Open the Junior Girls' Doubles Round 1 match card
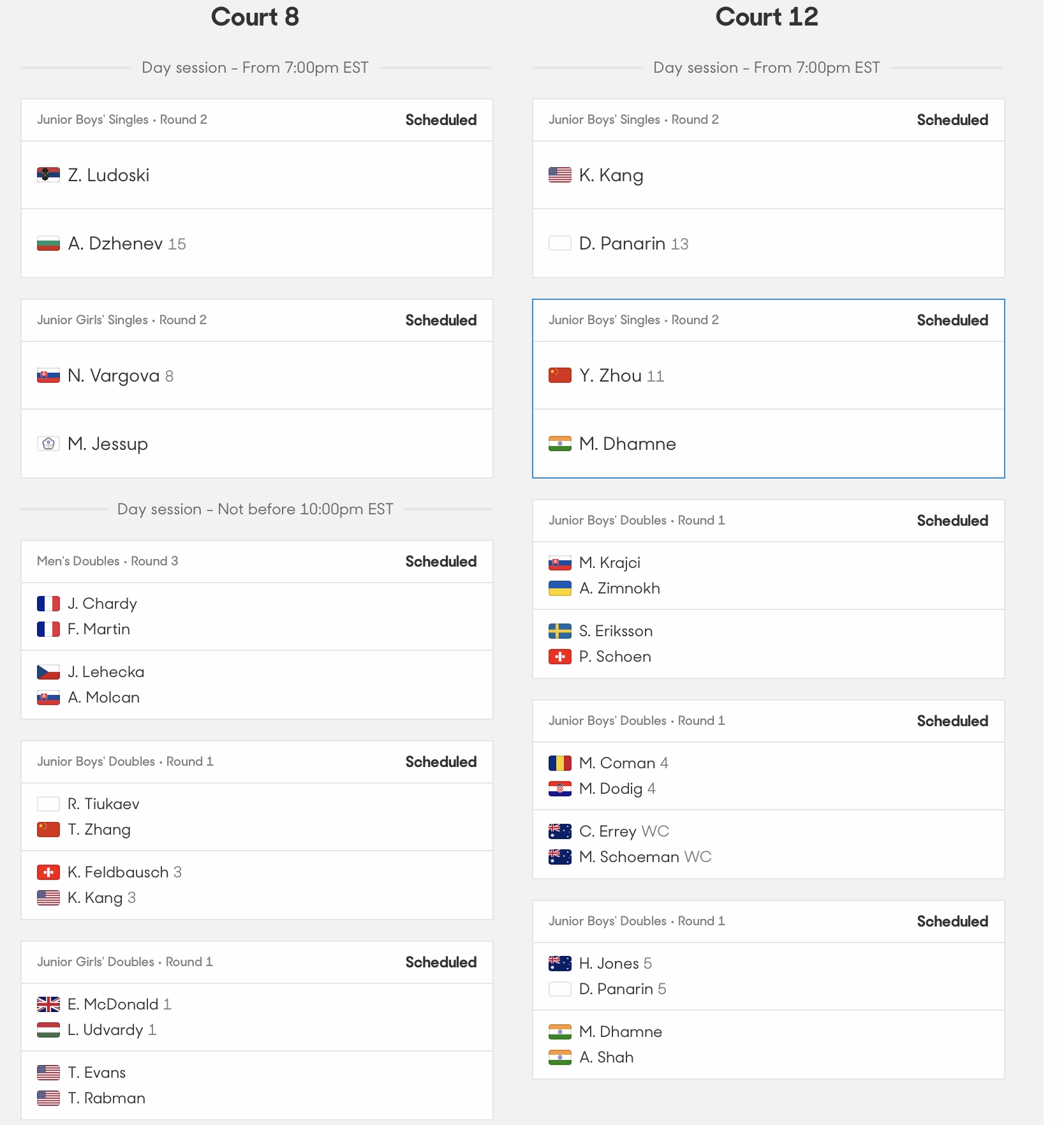Image resolution: width=1064 pixels, height=1125 pixels. (x=257, y=1031)
